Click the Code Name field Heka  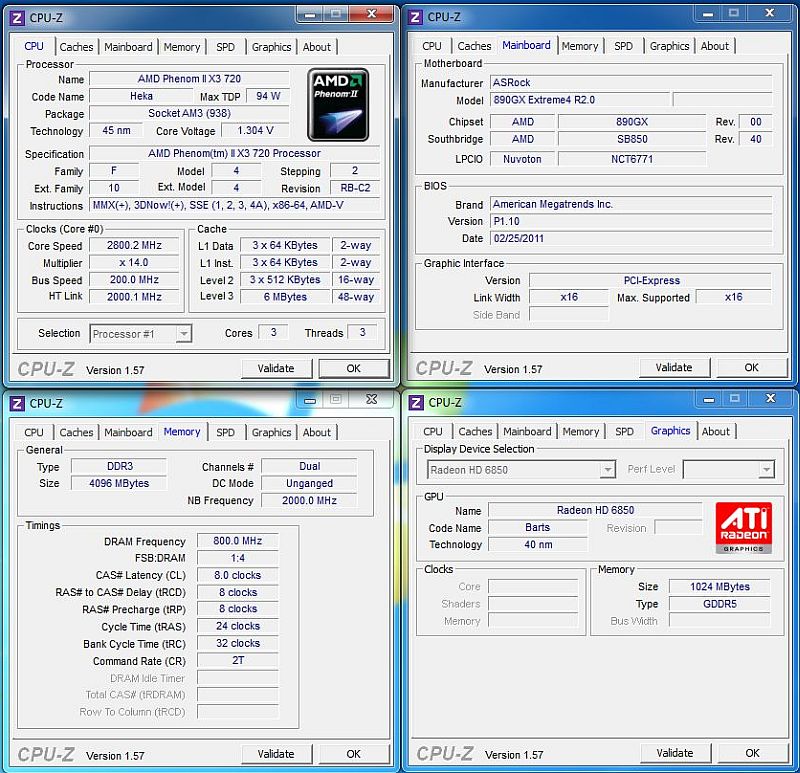coord(141,96)
